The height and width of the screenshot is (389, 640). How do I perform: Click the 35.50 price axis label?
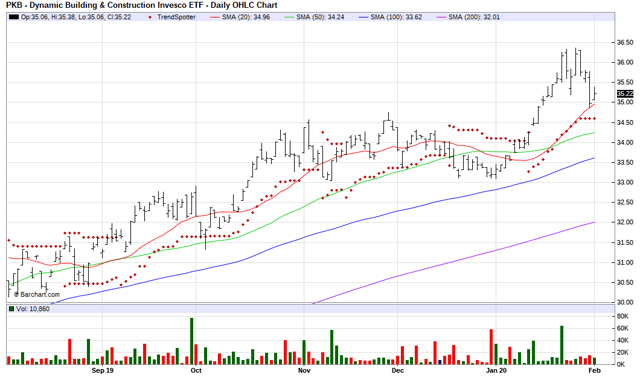coord(625,82)
